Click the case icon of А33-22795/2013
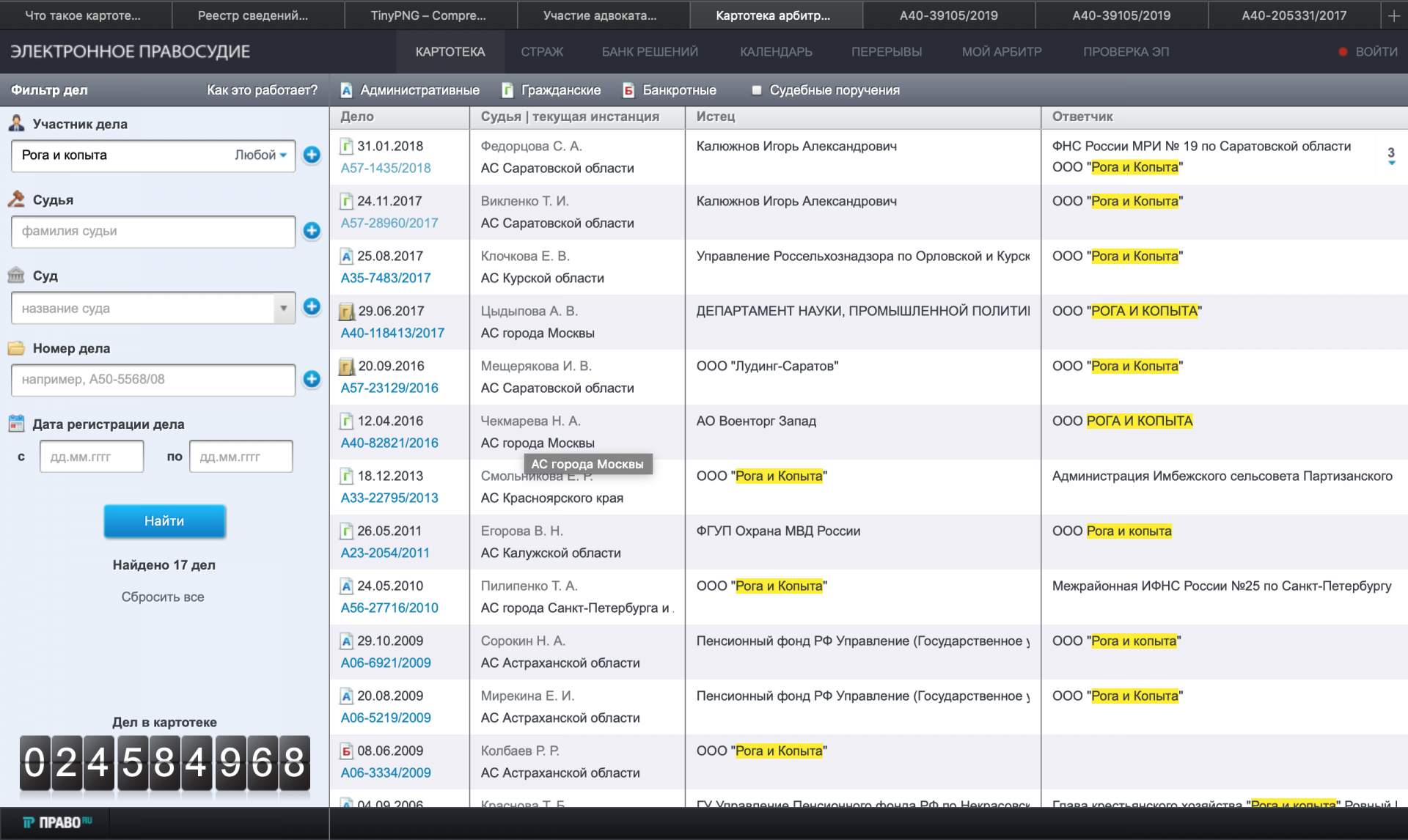 point(347,476)
